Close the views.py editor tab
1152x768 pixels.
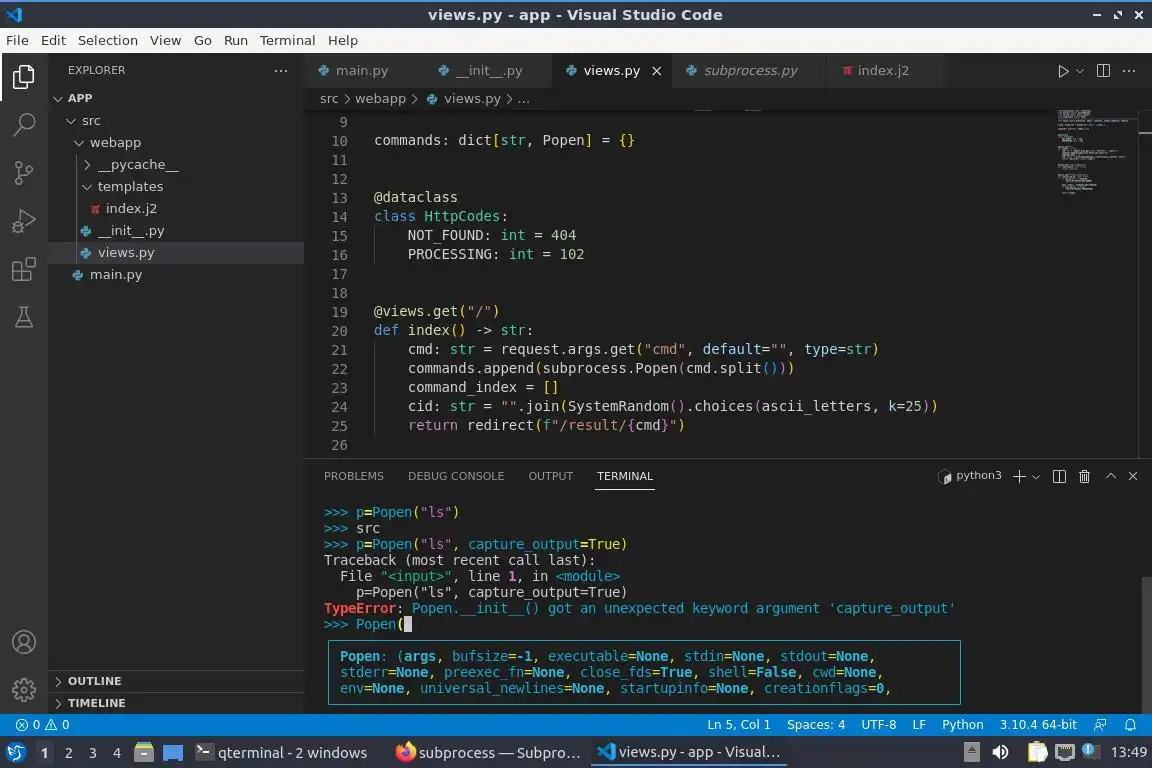[x=657, y=71]
